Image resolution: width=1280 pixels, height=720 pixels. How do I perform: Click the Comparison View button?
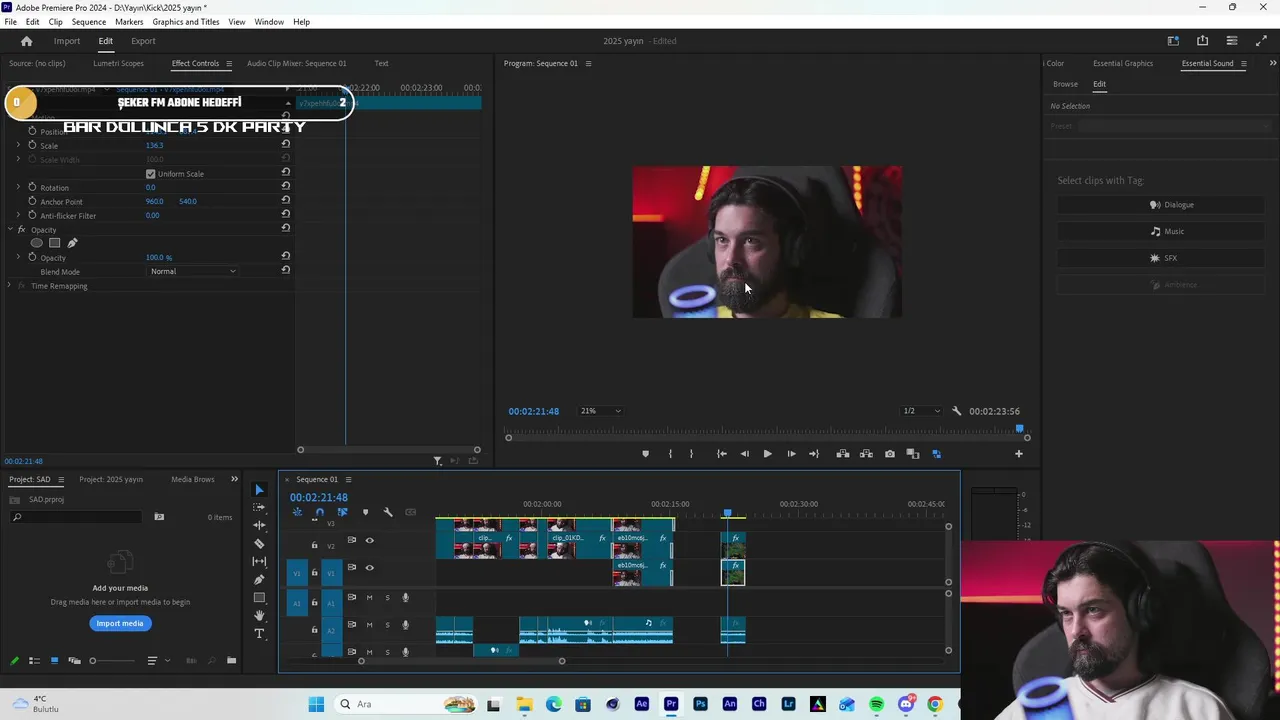coord(913,454)
